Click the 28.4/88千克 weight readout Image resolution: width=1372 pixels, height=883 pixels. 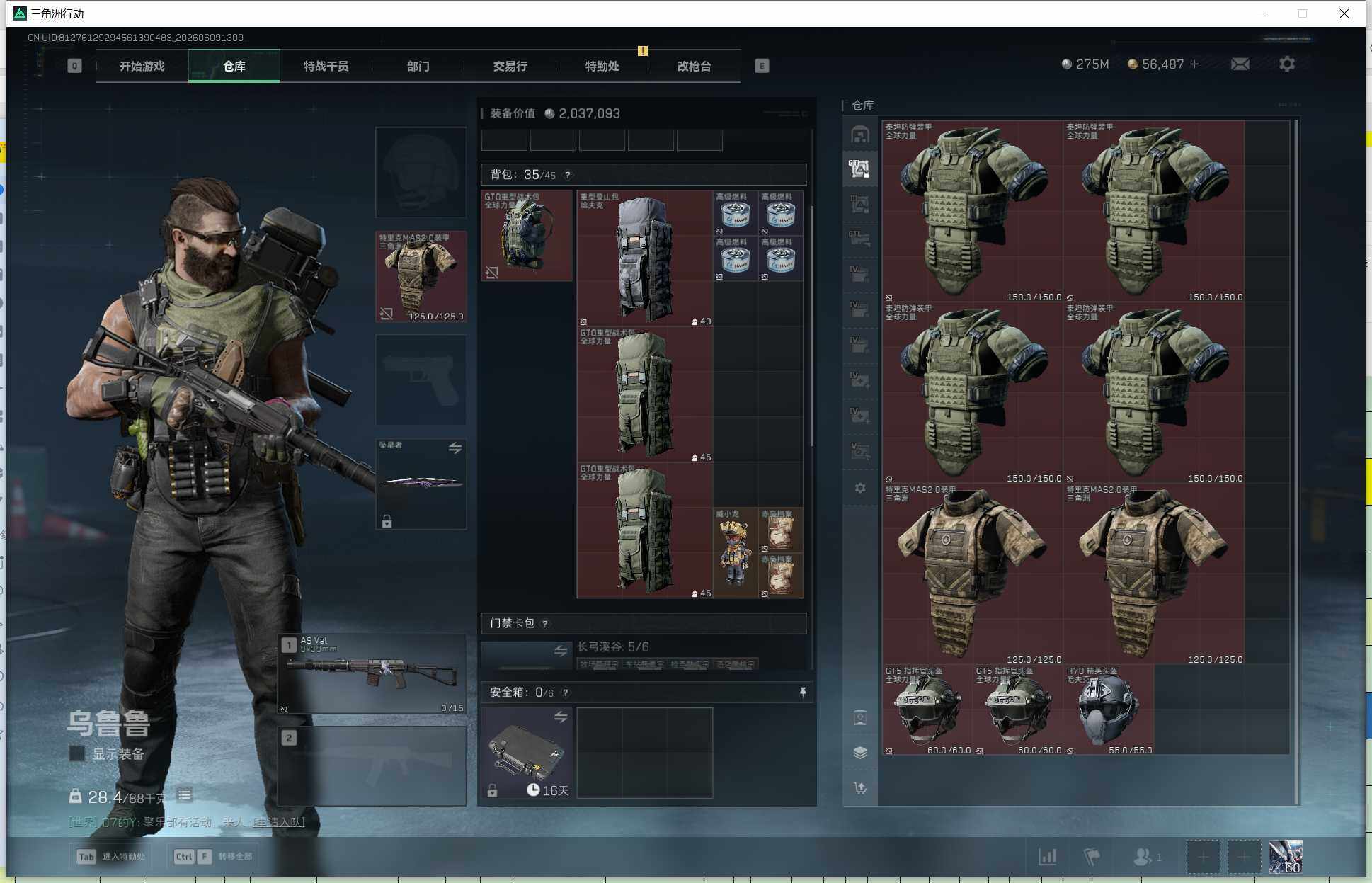118,797
